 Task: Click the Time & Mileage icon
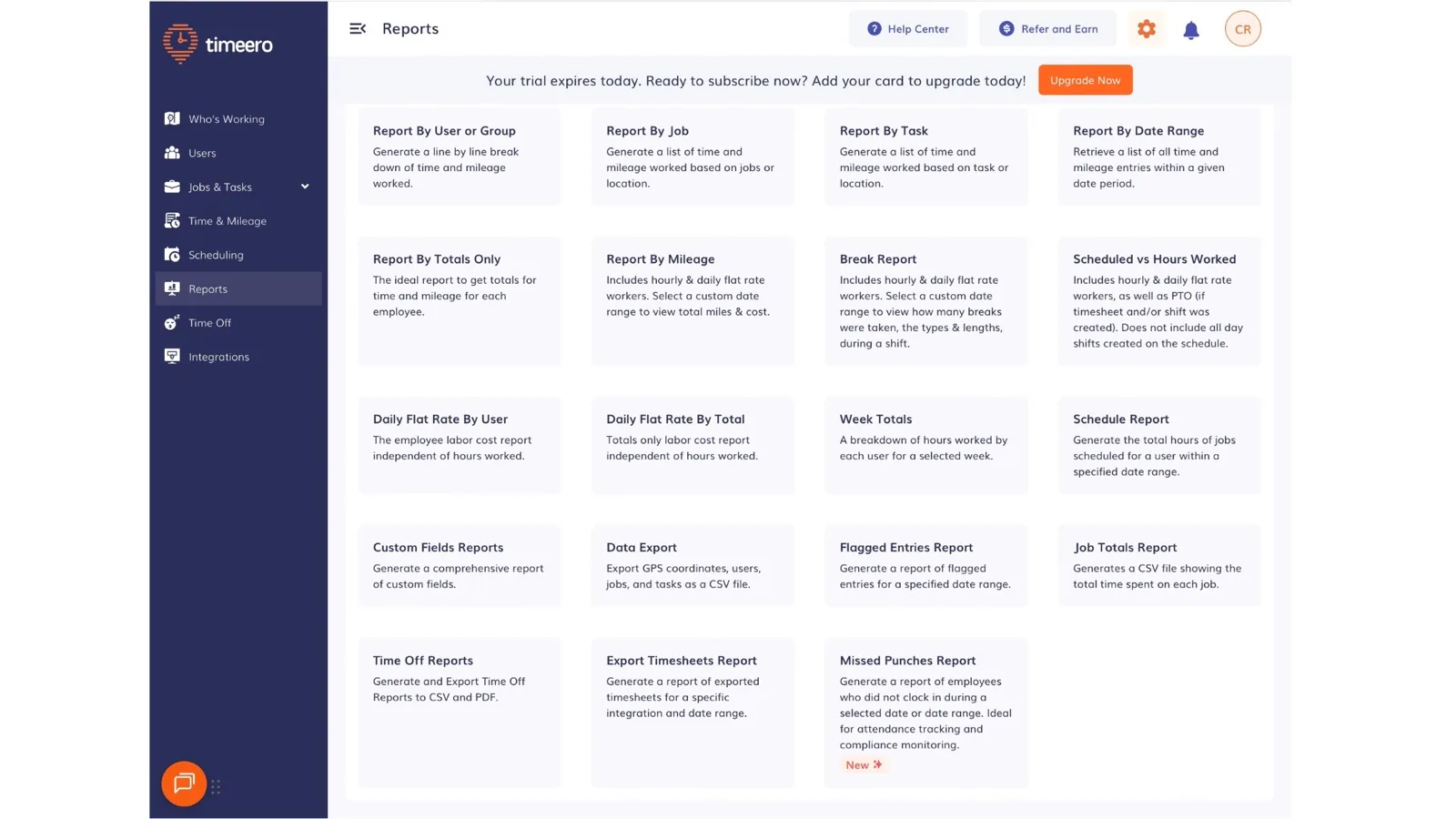172,220
